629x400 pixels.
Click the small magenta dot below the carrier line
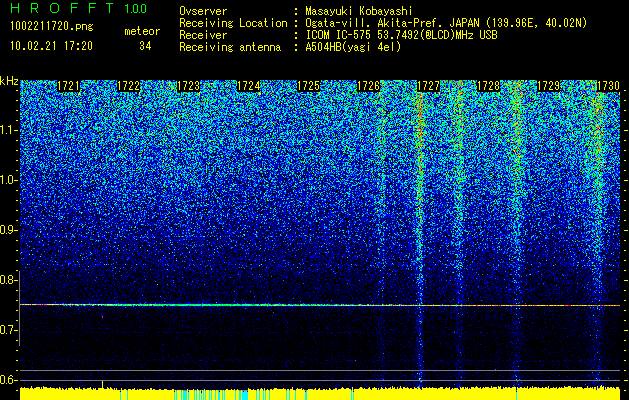102,317
